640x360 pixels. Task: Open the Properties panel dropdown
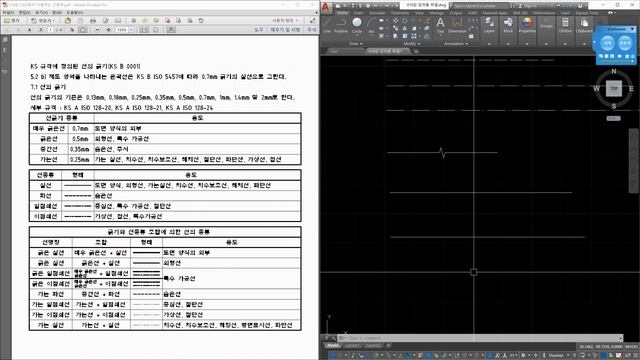tap(527, 44)
